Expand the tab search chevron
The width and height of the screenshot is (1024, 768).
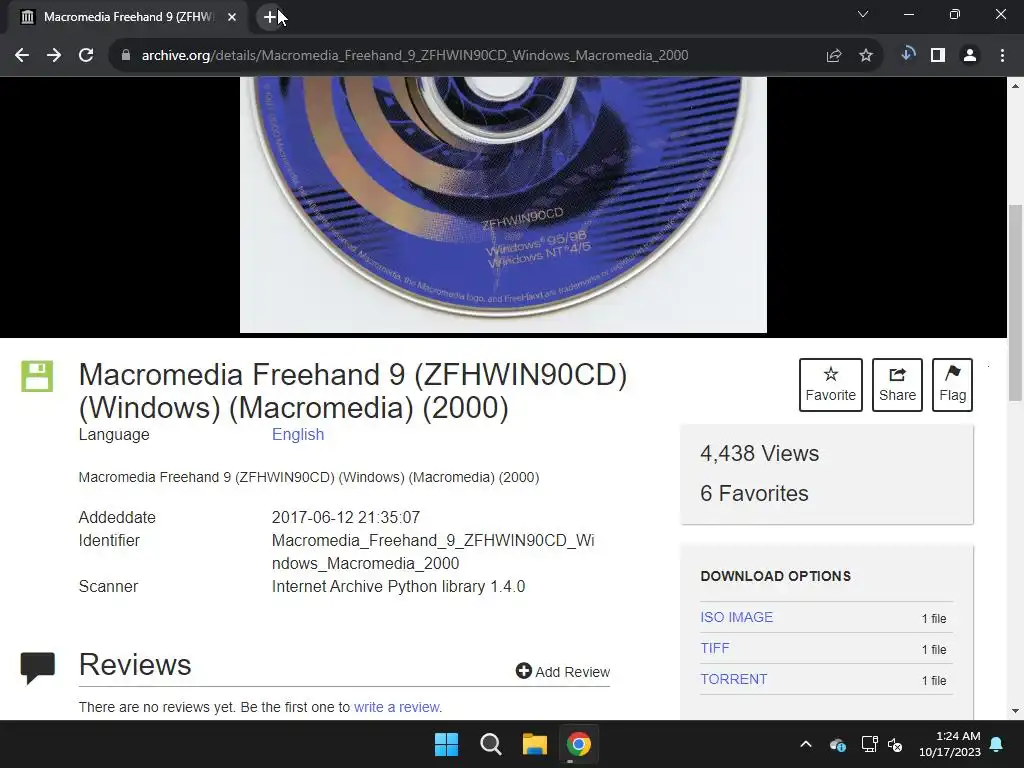[863, 14]
